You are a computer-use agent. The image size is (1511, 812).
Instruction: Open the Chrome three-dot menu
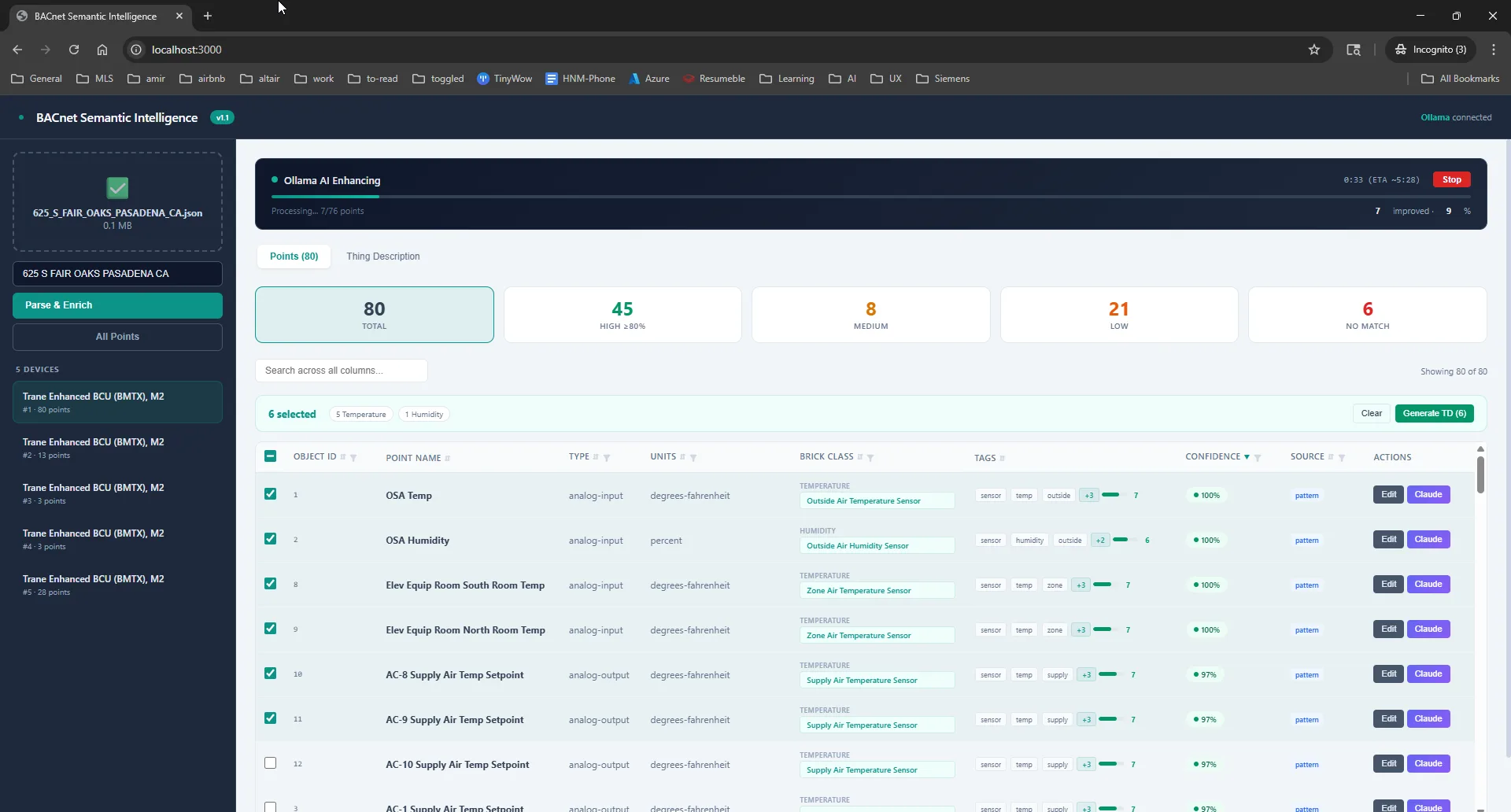click(1494, 50)
